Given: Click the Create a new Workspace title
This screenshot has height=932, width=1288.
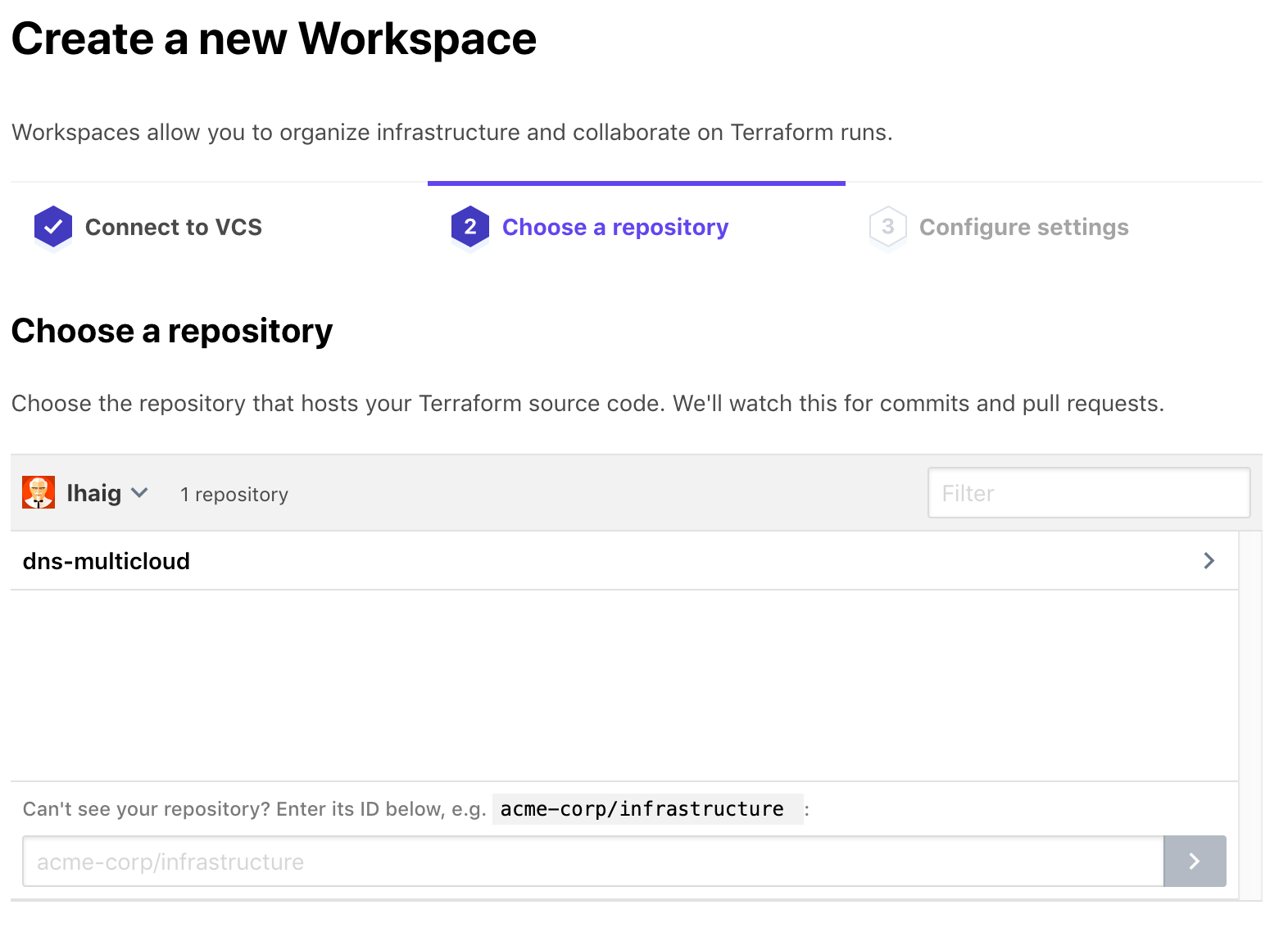Looking at the screenshot, I should coord(274,38).
